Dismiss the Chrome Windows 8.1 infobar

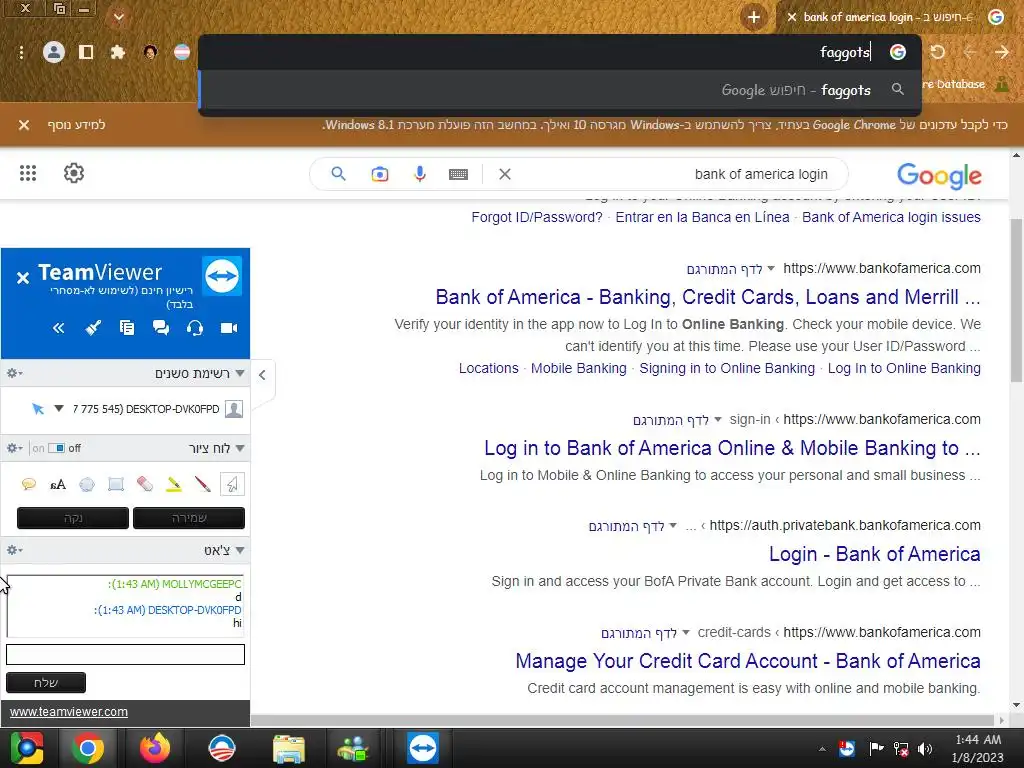24,125
